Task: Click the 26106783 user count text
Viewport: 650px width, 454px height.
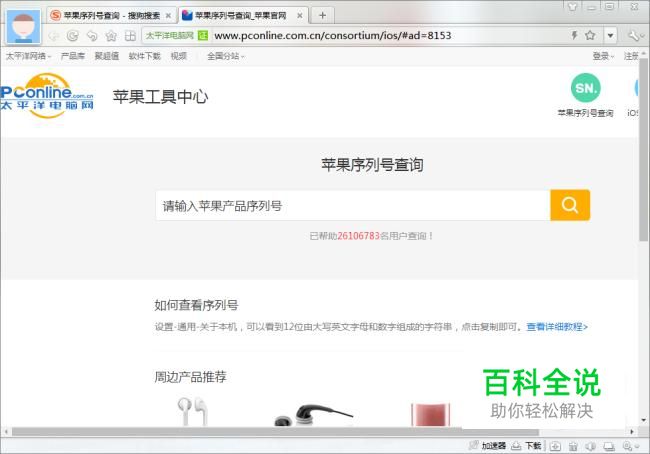Action: pos(359,236)
